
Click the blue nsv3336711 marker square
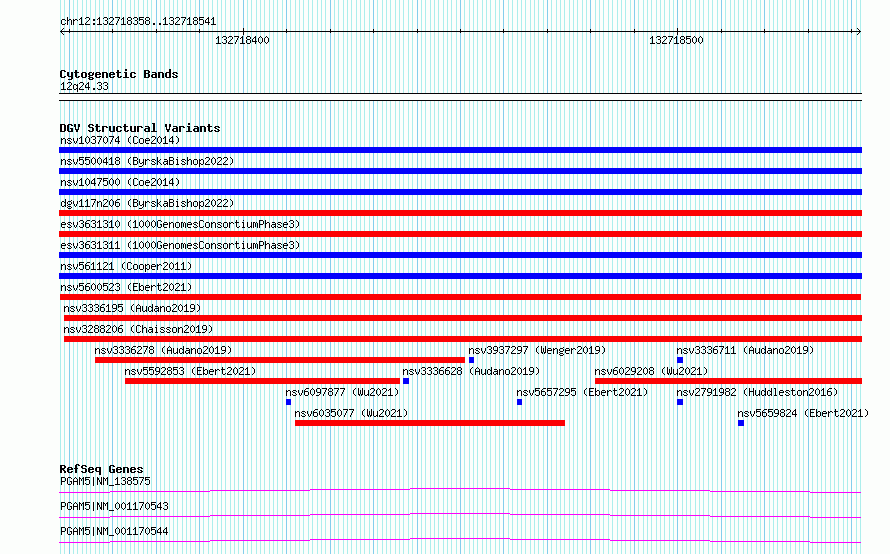pos(680,360)
